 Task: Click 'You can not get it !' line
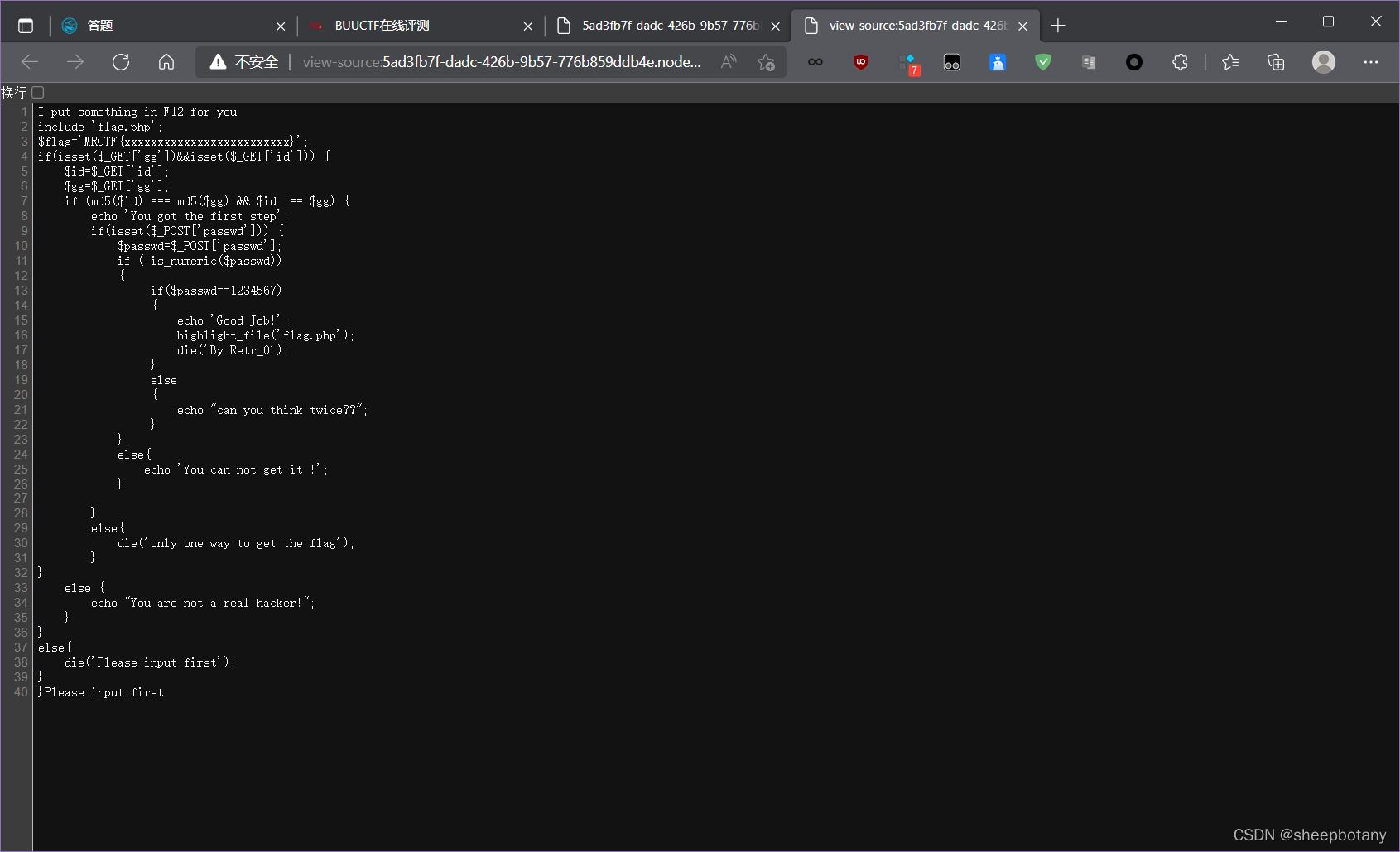(x=236, y=469)
